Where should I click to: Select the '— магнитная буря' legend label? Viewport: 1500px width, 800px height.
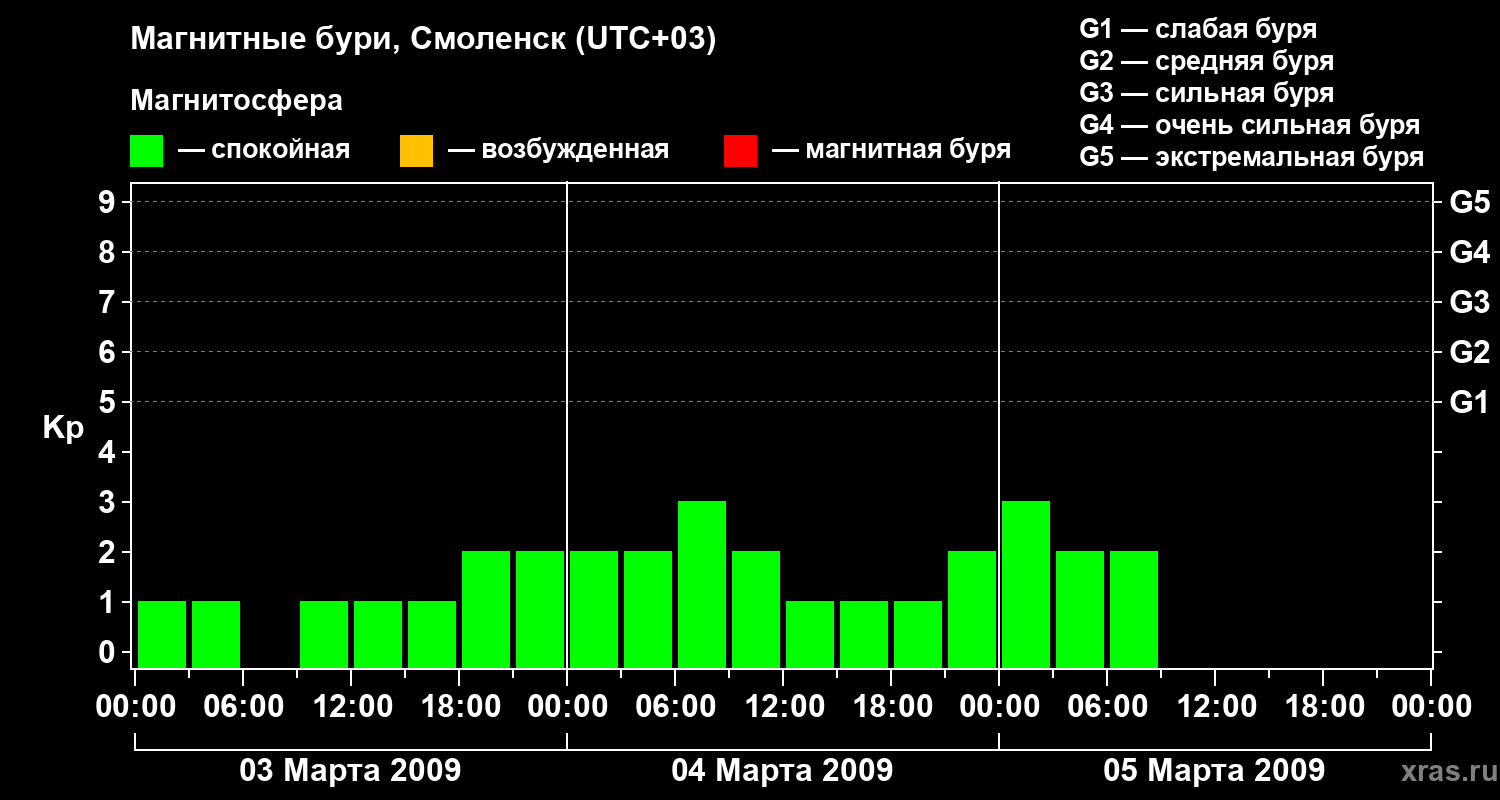[x=891, y=150]
